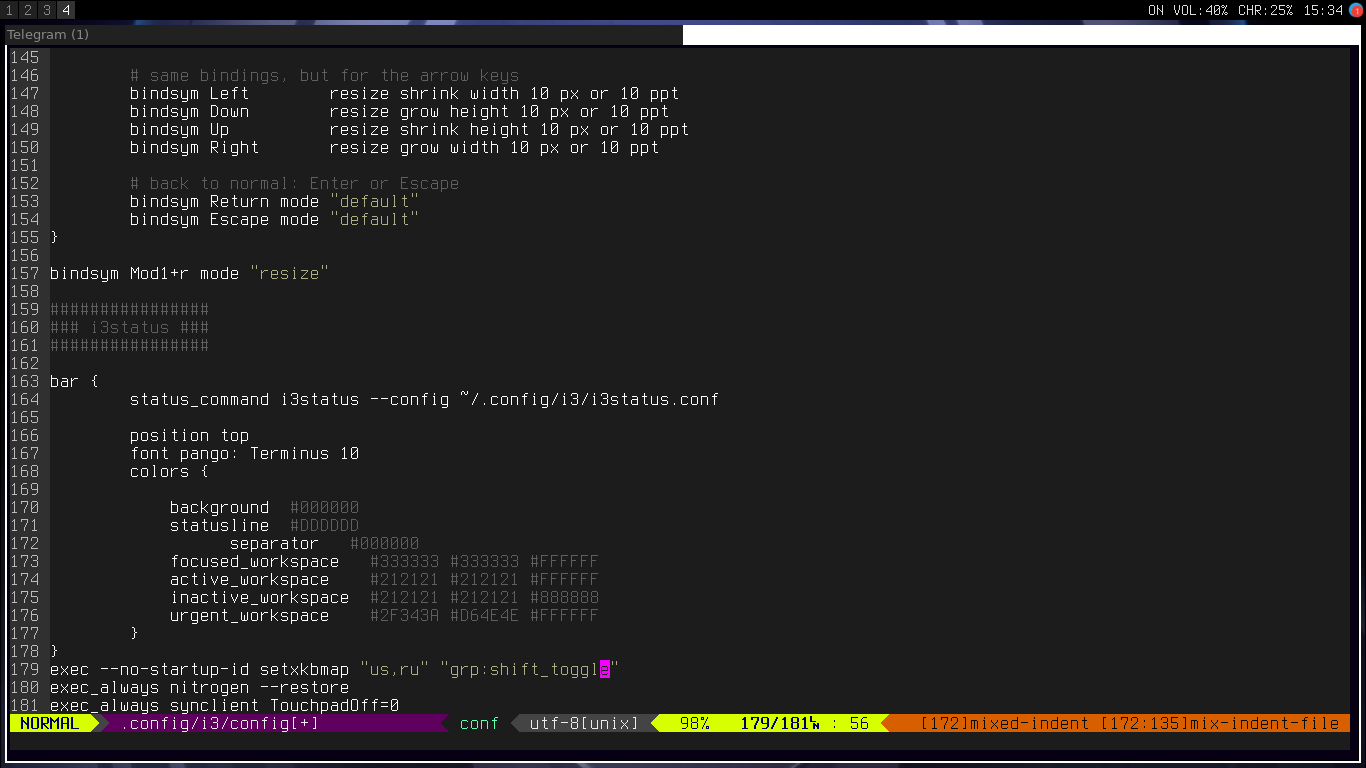The width and height of the screenshot is (1366, 768).
Task: Click the conf filetype label in statusline
Action: pyautogui.click(x=479, y=723)
